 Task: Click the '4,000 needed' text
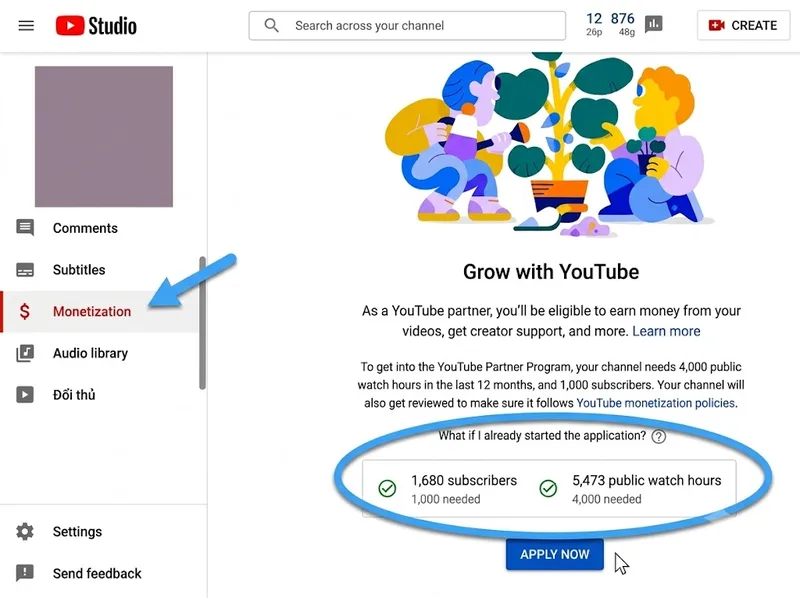coord(606,499)
